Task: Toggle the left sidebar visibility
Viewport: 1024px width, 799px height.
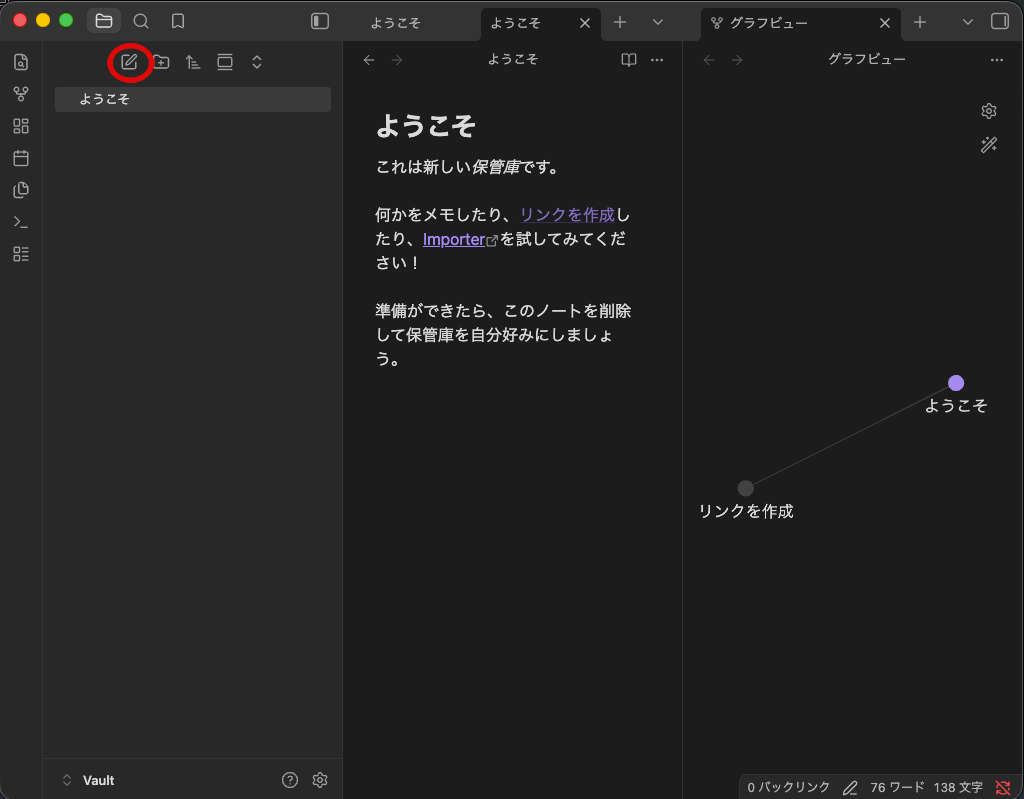Action: (x=320, y=22)
